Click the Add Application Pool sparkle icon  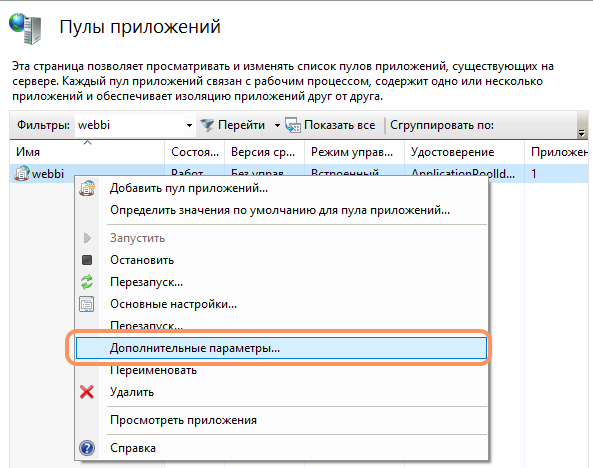point(87,188)
